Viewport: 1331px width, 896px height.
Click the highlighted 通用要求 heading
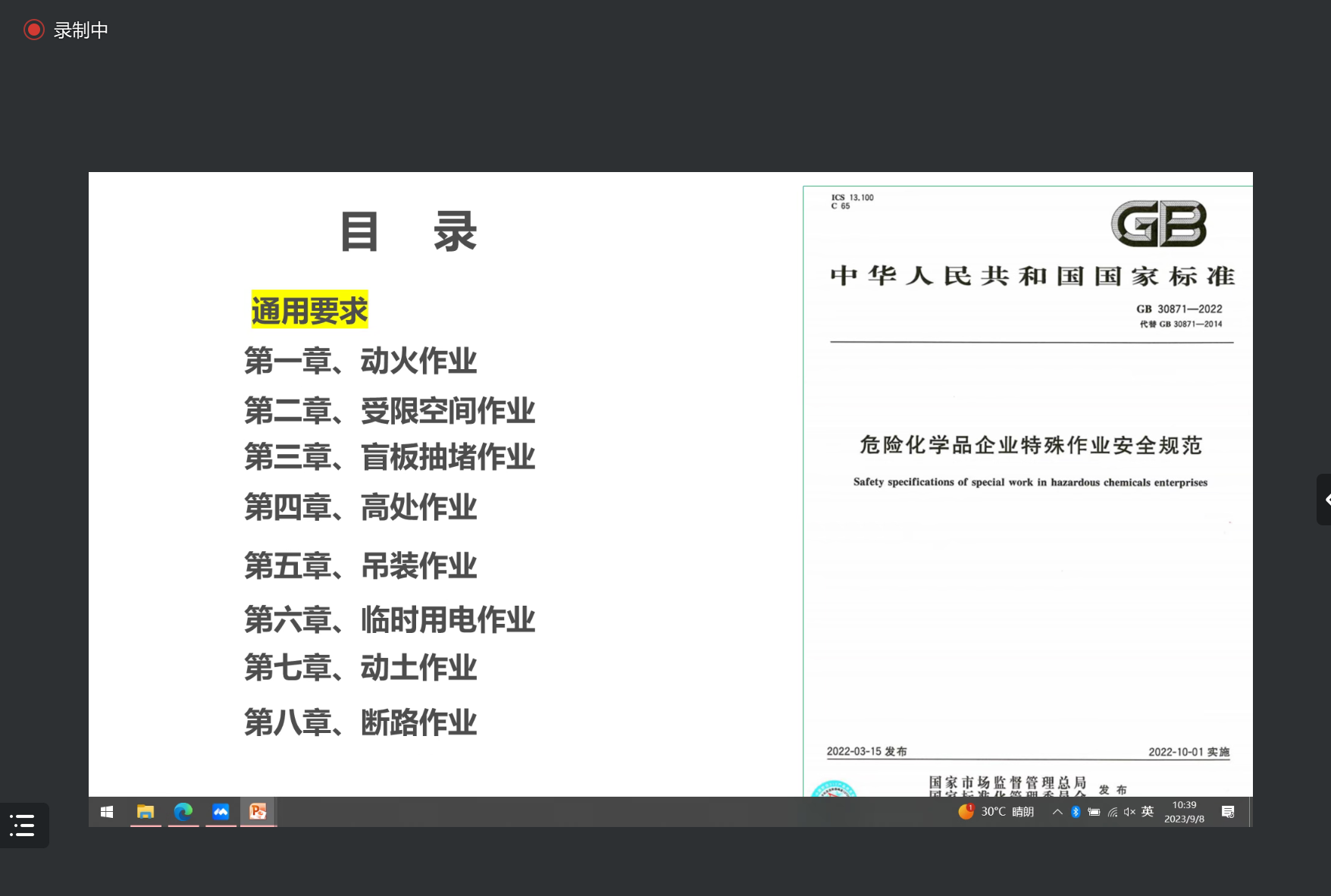[x=309, y=310]
